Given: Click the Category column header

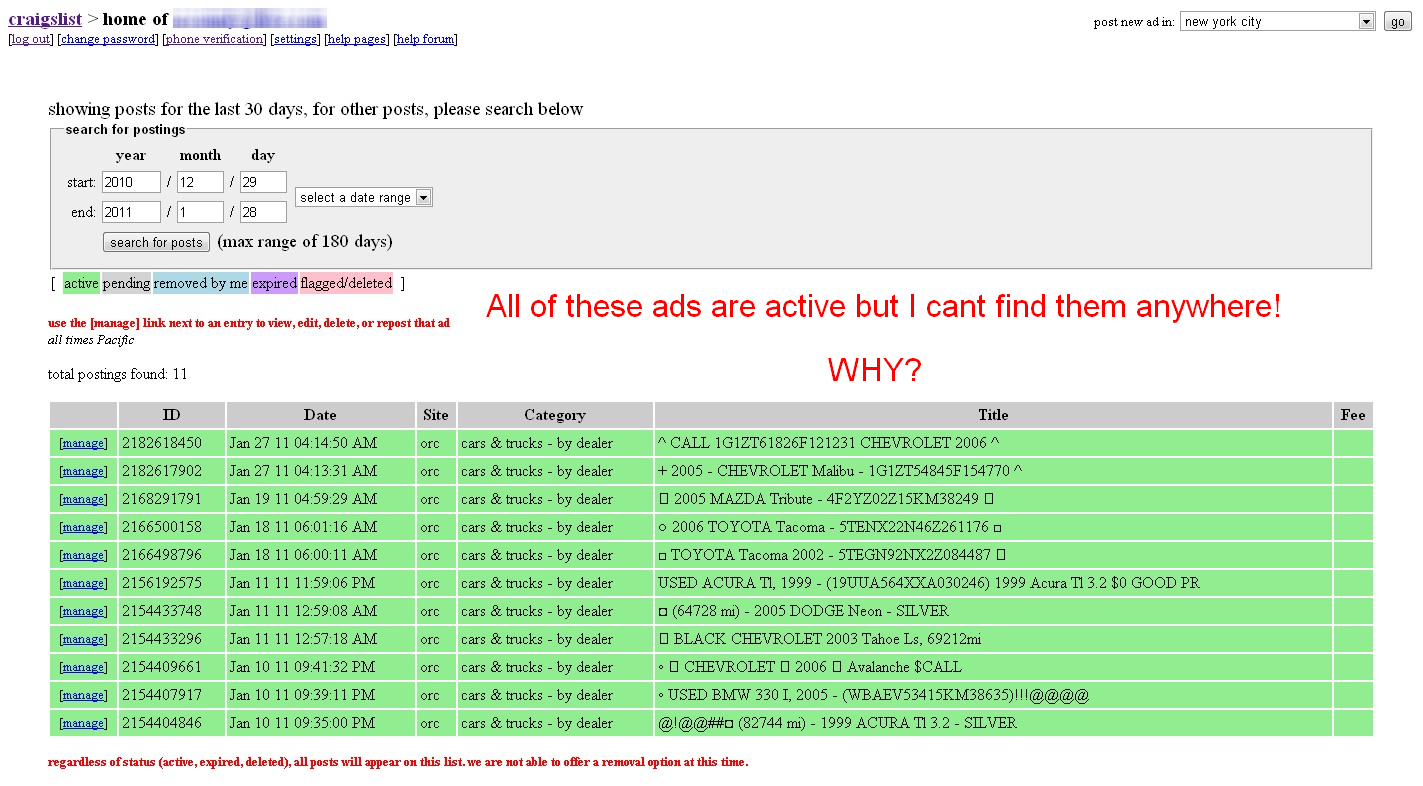Looking at the screenshot, I should pos(555,415).
